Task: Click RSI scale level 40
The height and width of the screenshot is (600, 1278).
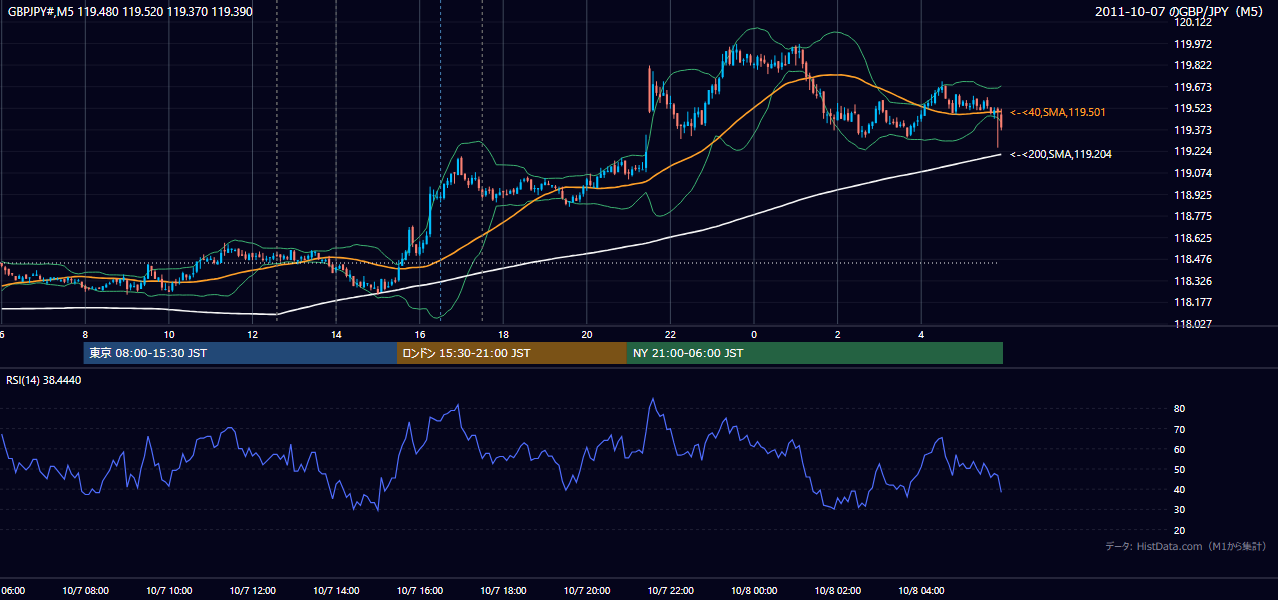Action: tap(1179, 489)
